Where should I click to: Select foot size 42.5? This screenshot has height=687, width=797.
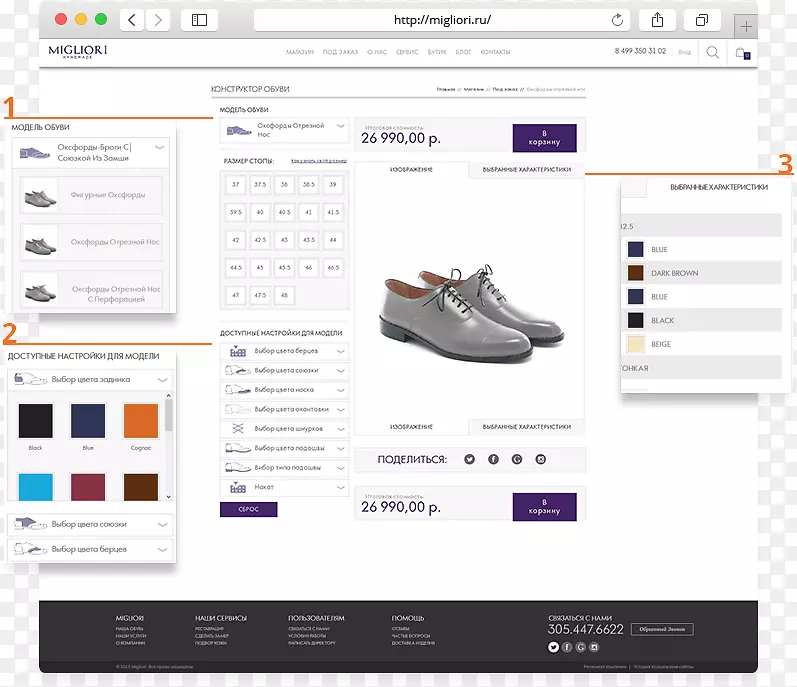tap(260, 239)
